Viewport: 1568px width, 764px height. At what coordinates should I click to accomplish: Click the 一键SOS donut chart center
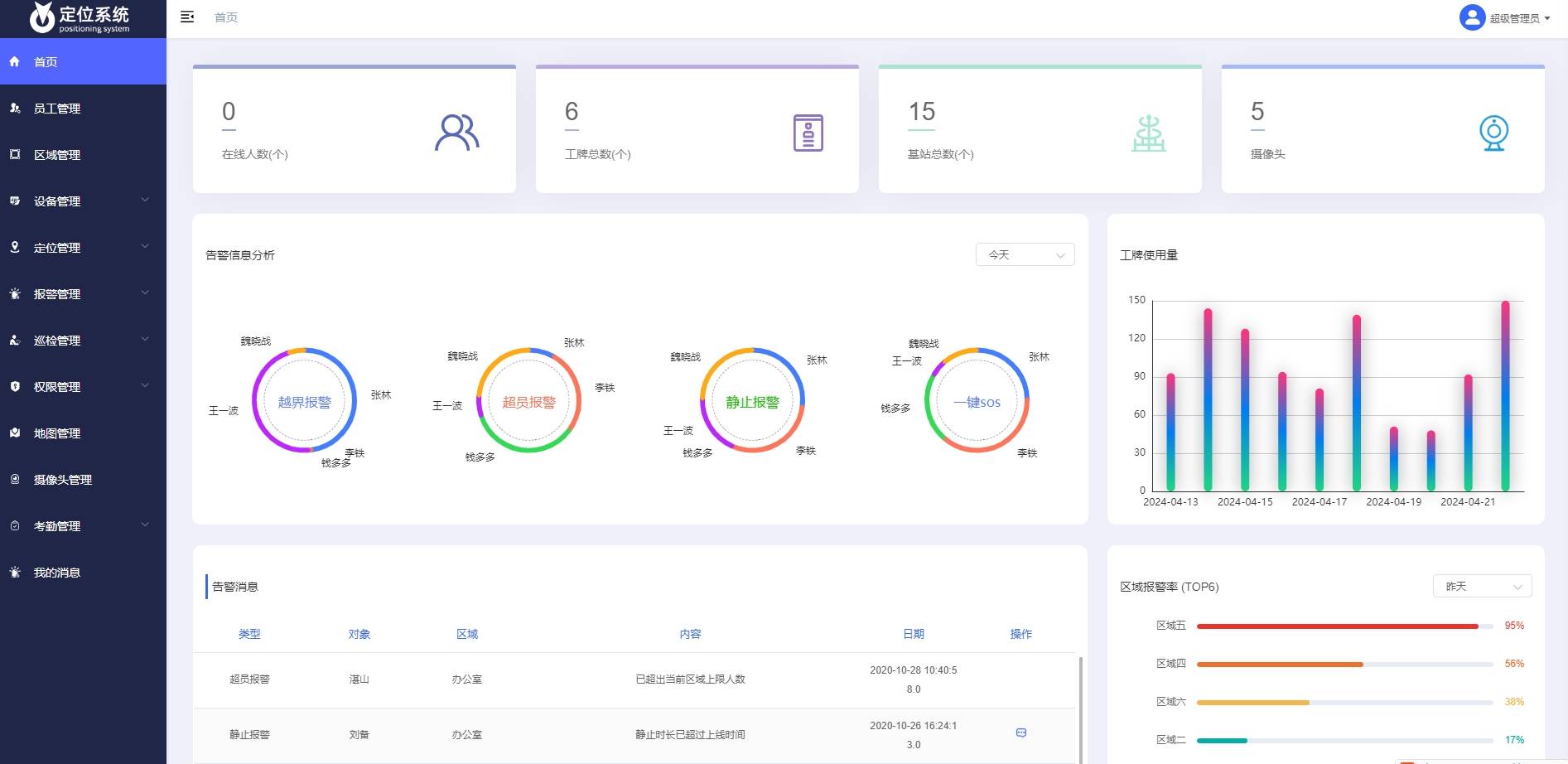point(977,402)
